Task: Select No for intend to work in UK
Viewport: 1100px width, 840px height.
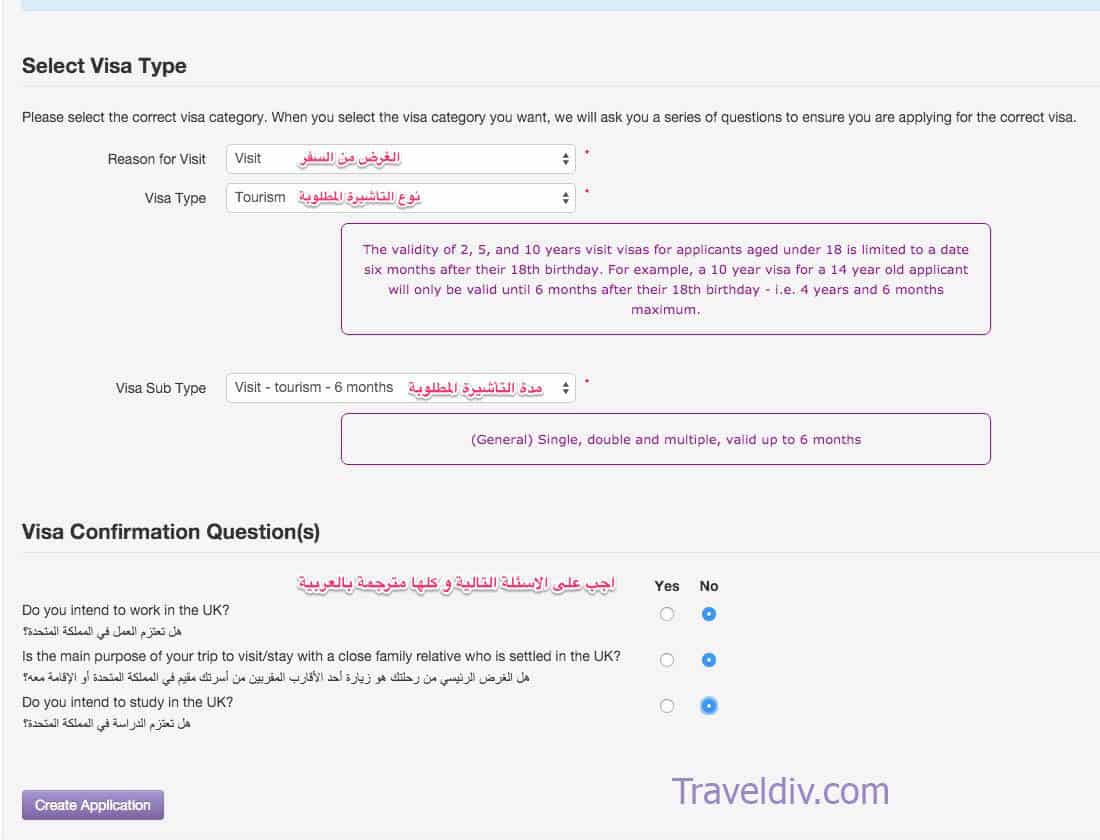Action: coord(709,614)
